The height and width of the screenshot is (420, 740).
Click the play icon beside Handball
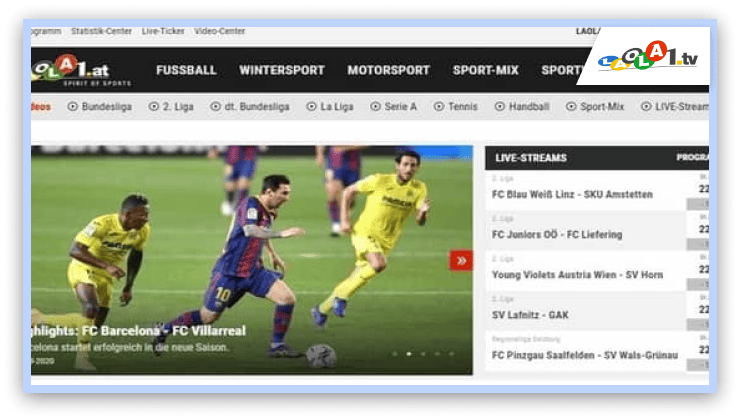tap(499, 107)
